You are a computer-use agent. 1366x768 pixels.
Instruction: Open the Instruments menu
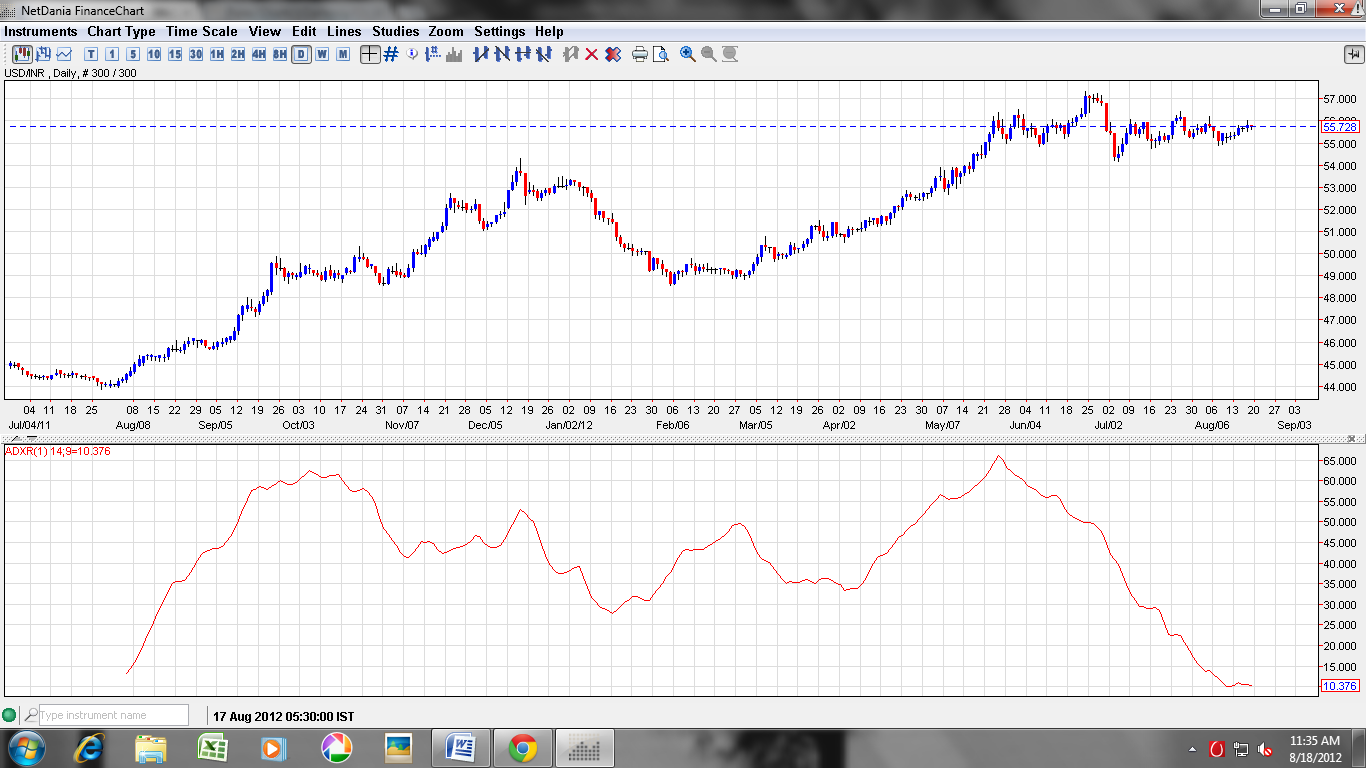click(x=41, y=31)
